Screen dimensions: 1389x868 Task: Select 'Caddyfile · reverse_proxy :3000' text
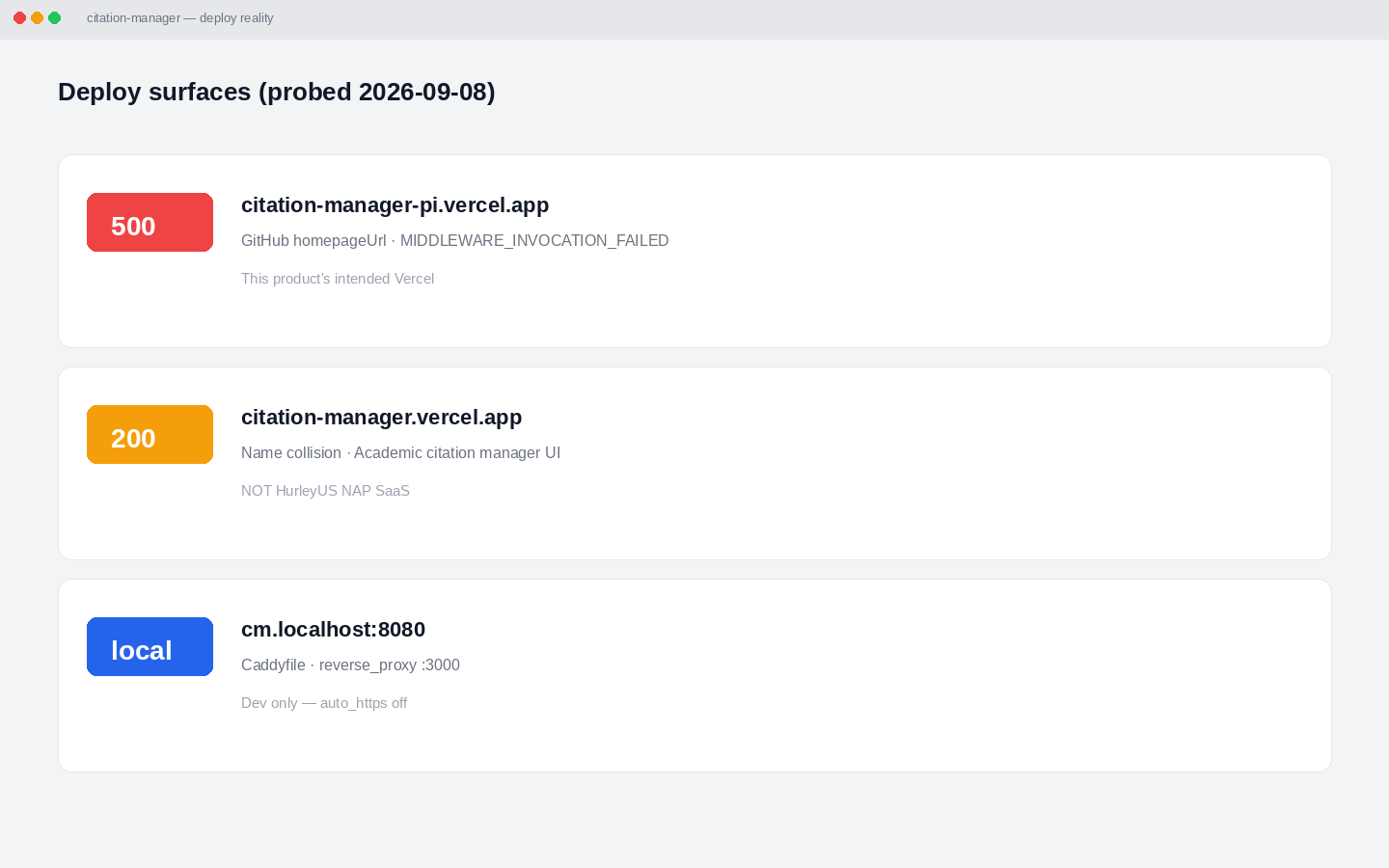[350, 665]
